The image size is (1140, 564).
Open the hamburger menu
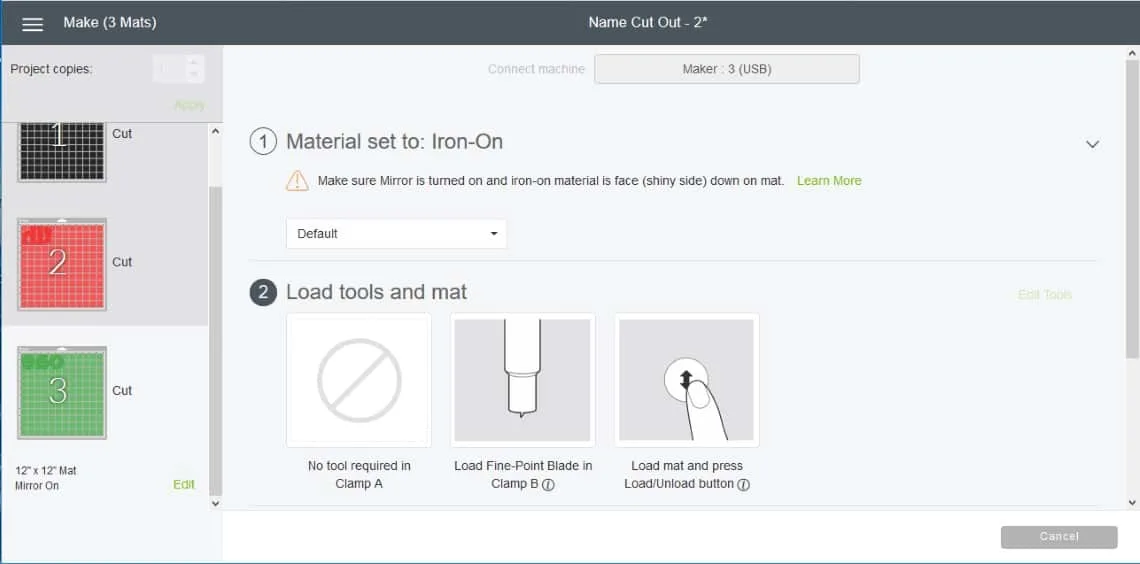coord(33,23)
